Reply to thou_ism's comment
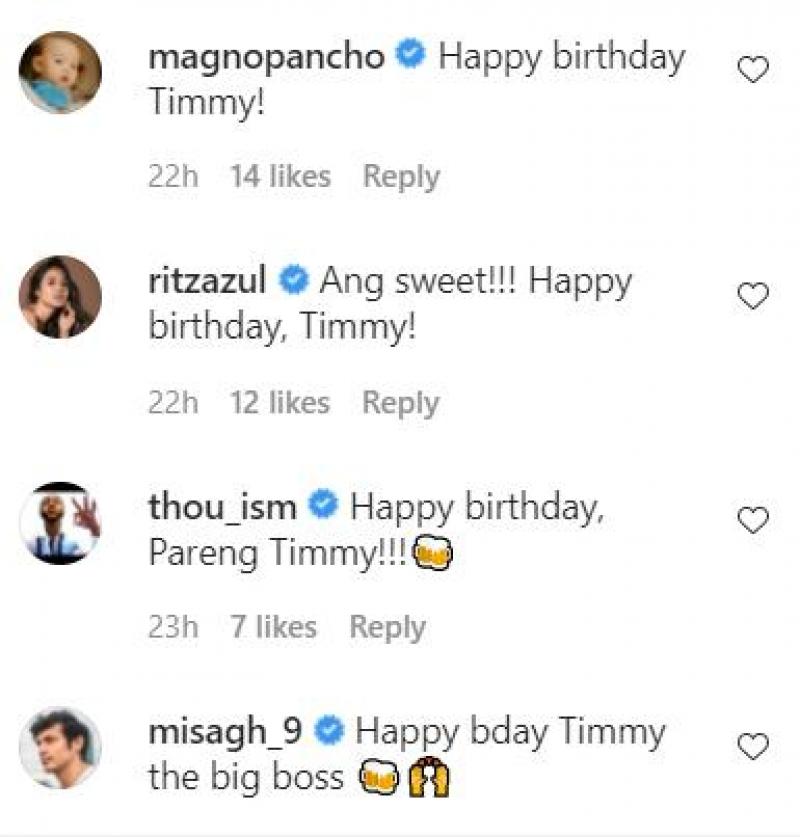Viewport: 800px width, 837px height. [x=387, y=628]
